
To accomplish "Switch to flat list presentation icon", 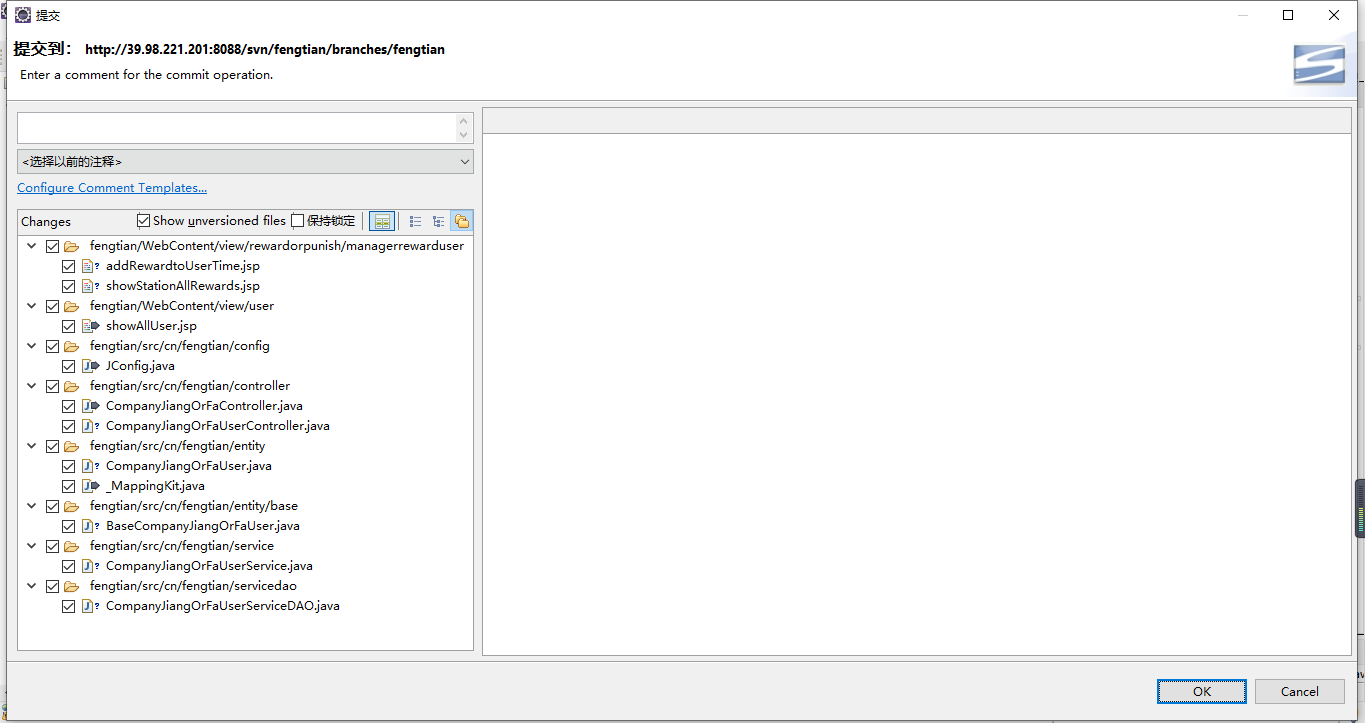I will 415,221.
